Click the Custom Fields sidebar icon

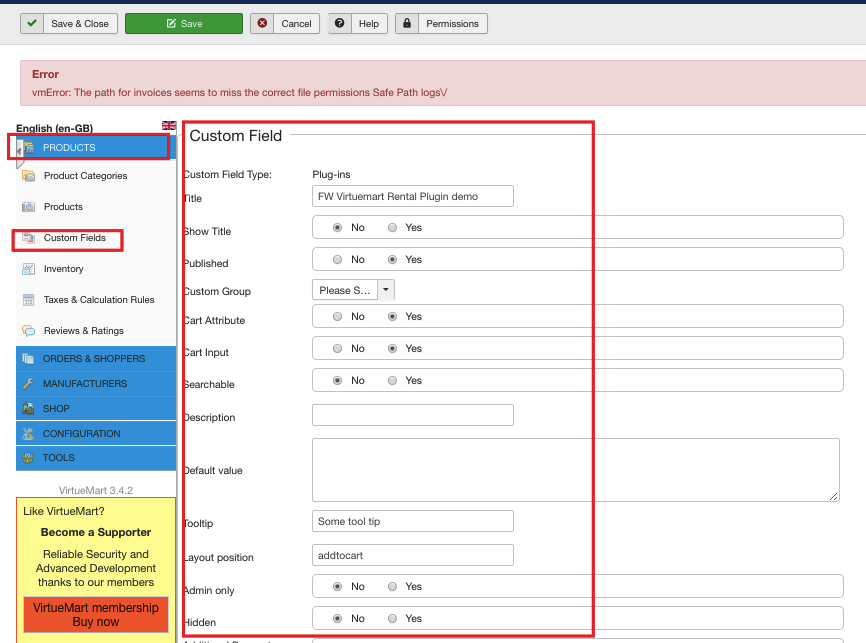[28, 238]
